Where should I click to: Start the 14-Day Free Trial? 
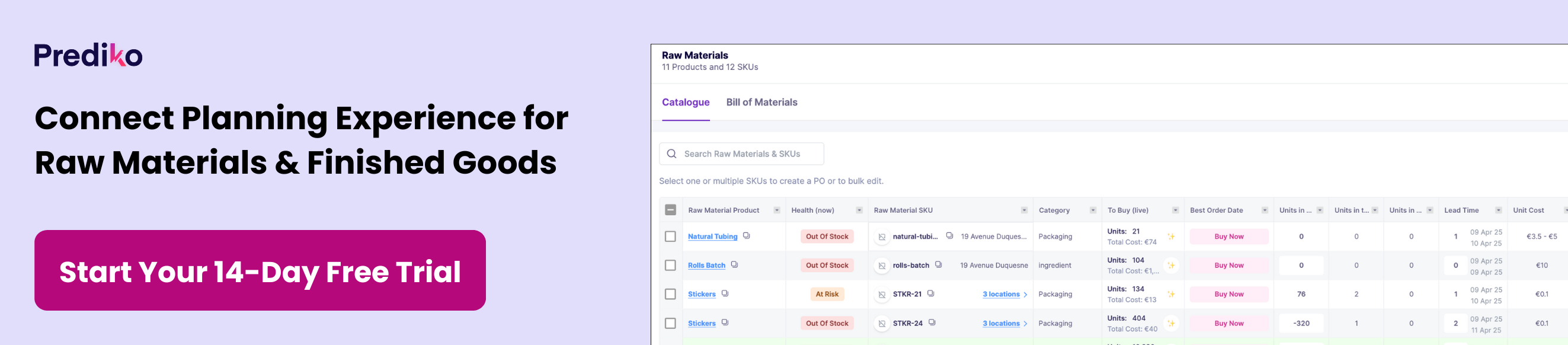260,270
